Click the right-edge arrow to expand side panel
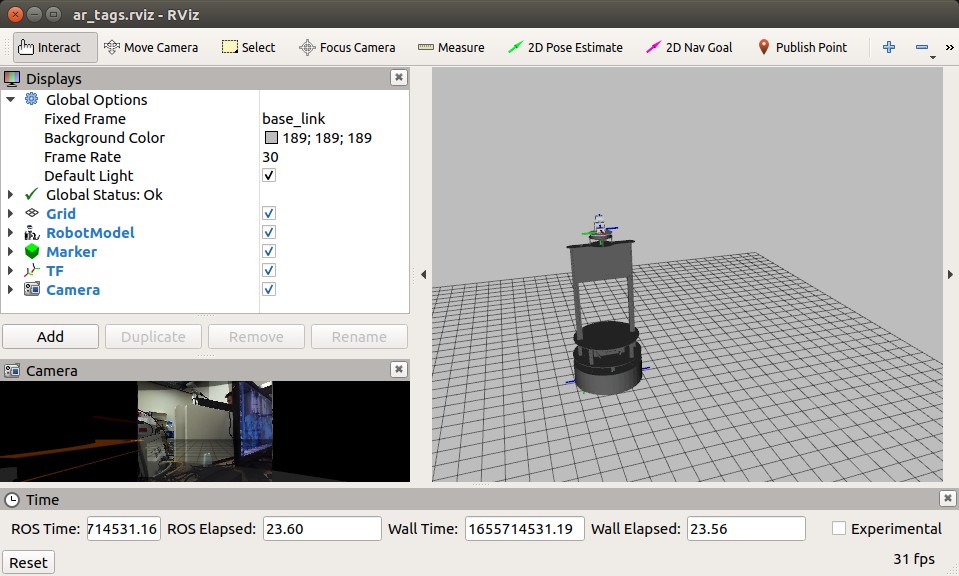 950,275
